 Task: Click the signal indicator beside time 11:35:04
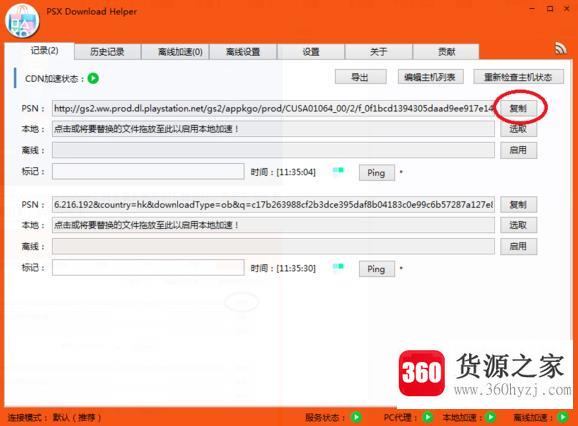pyautogui.click(x=338, y=171)
